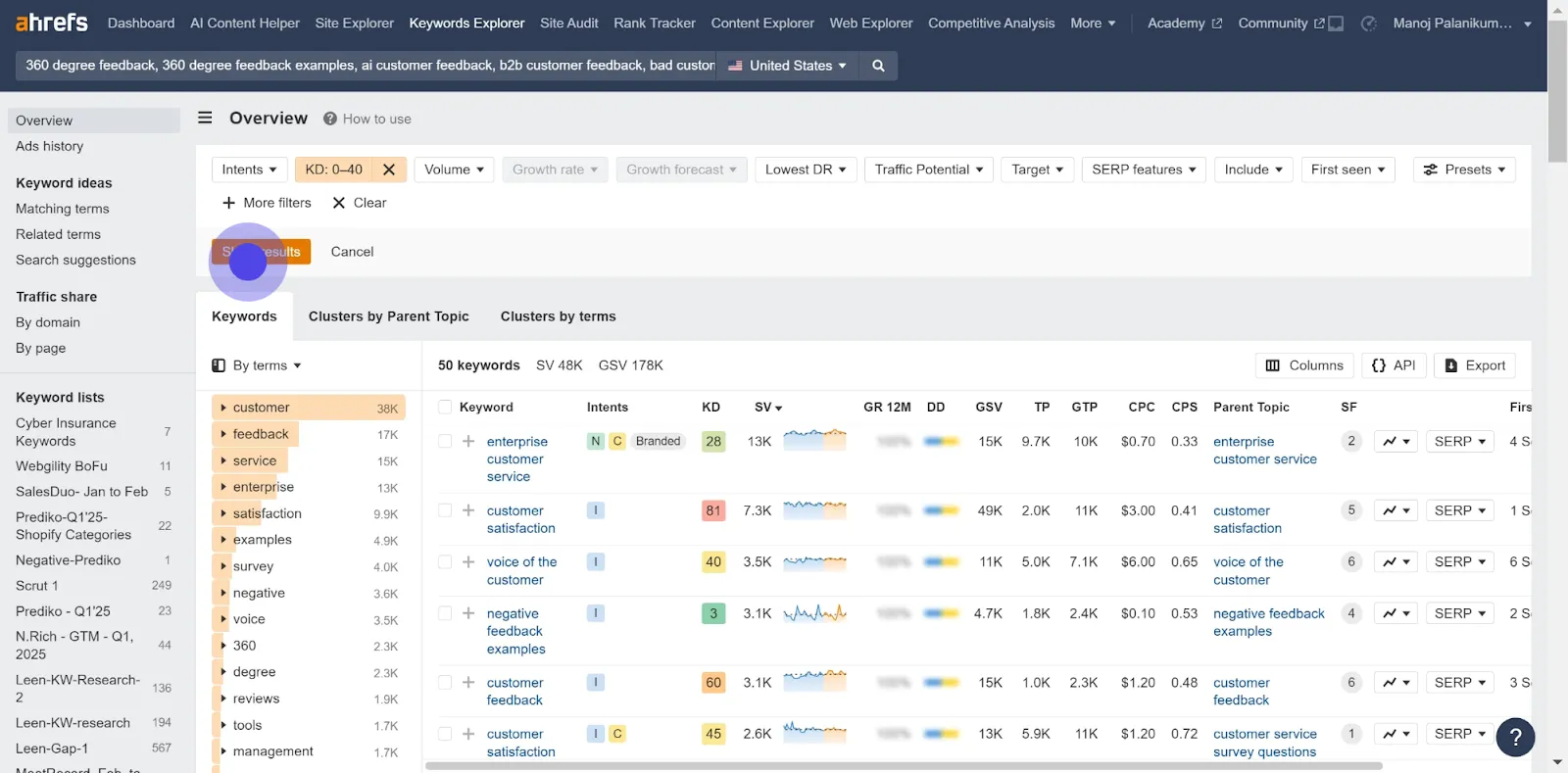Switch to Clusters by terms tab
This screenshot has height=773, width=1568.
tap(559, 316)
